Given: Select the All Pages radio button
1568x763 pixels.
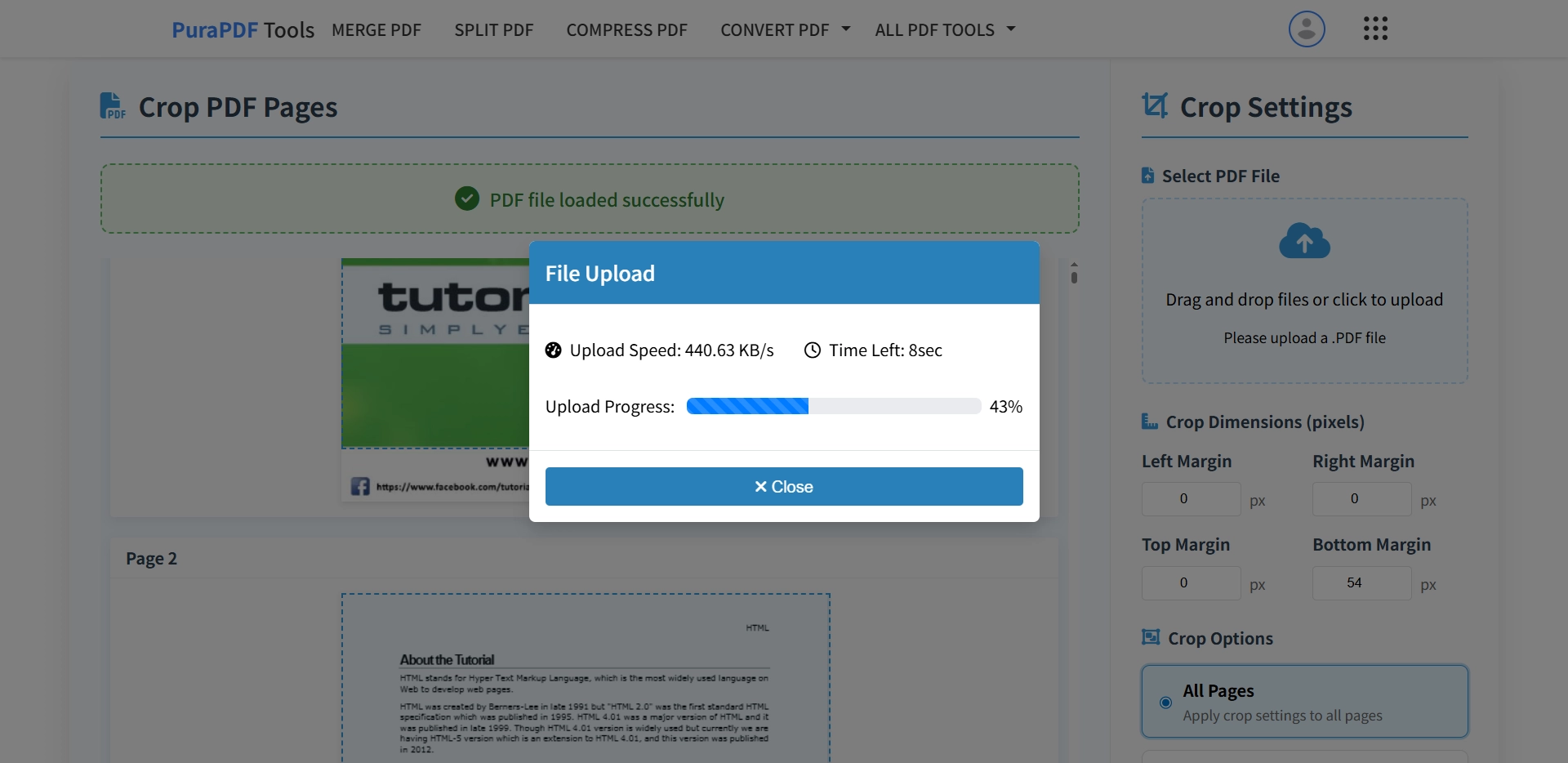Looking at the screenshot, I should point(1165,703).
